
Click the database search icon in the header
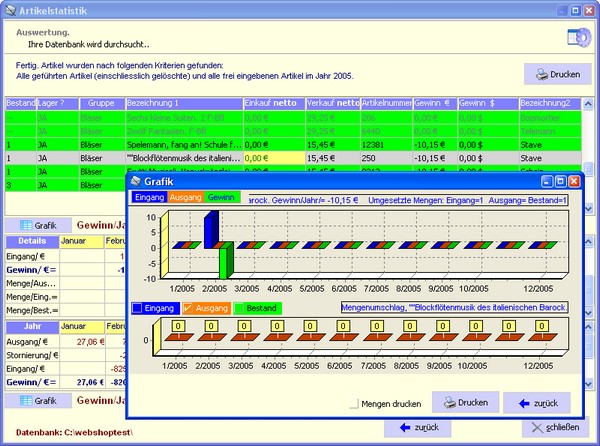pos(577,37)
